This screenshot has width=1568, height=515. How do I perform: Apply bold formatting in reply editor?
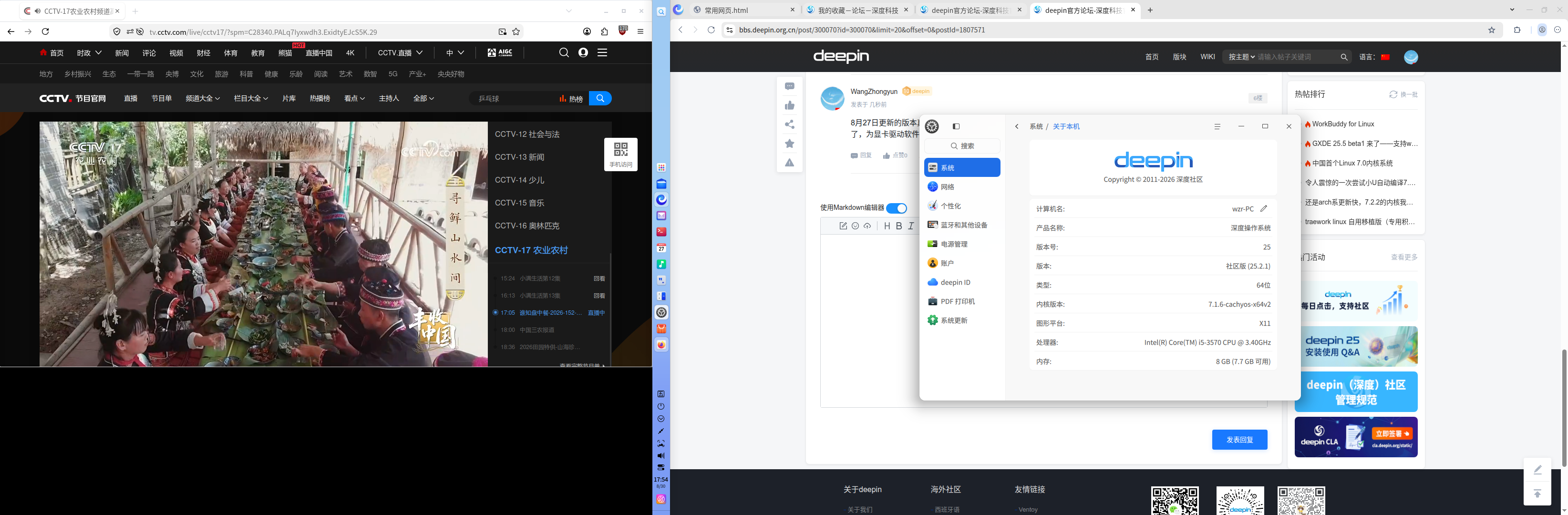tap(898, 226)
